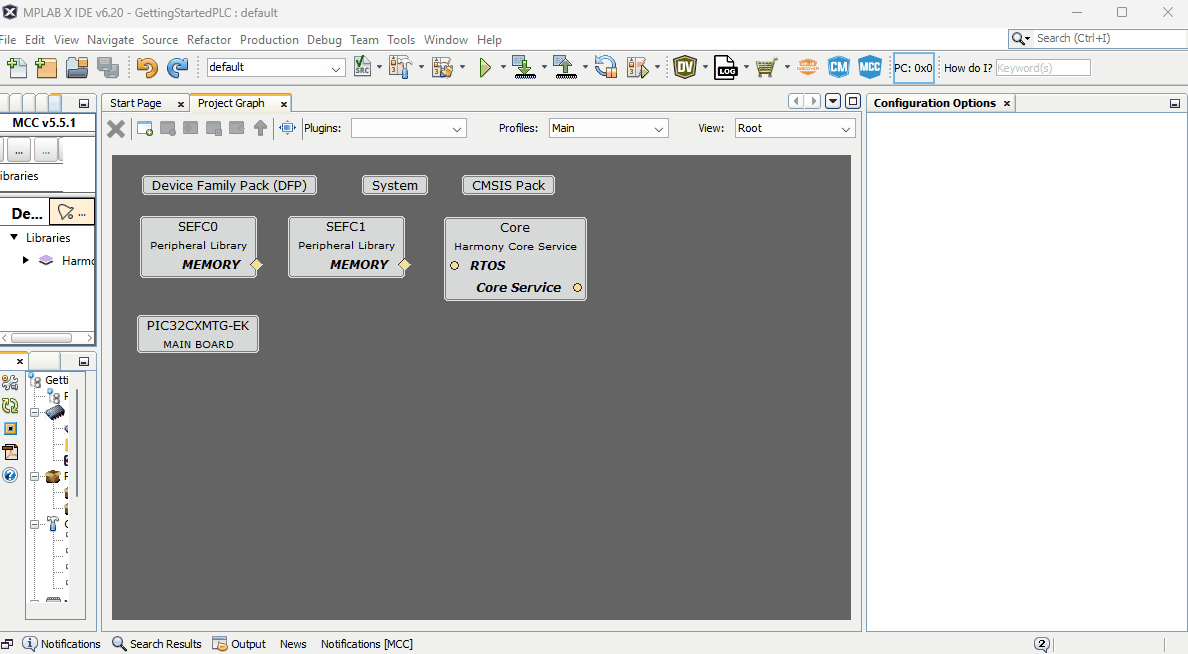This screenshot has width=1188, height=654.
Task: Click the MCC Code Configurator icon
Action: coord(870,67)
